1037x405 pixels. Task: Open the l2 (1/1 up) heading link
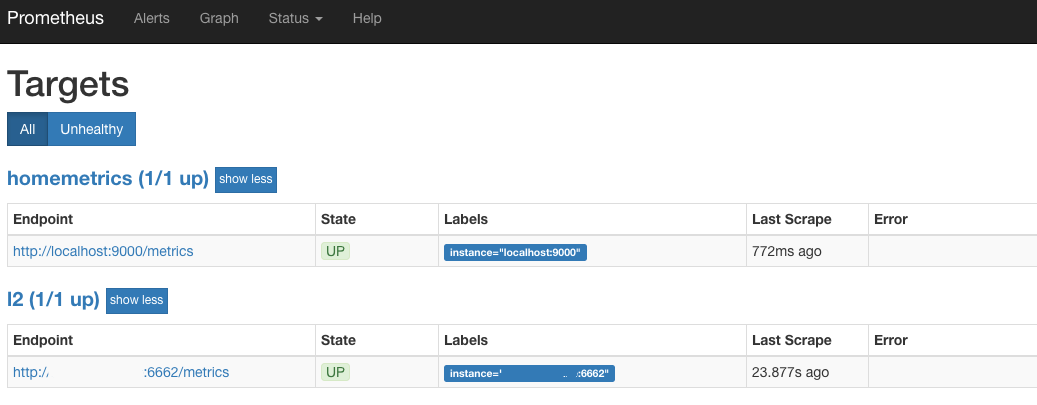point(53,300)
